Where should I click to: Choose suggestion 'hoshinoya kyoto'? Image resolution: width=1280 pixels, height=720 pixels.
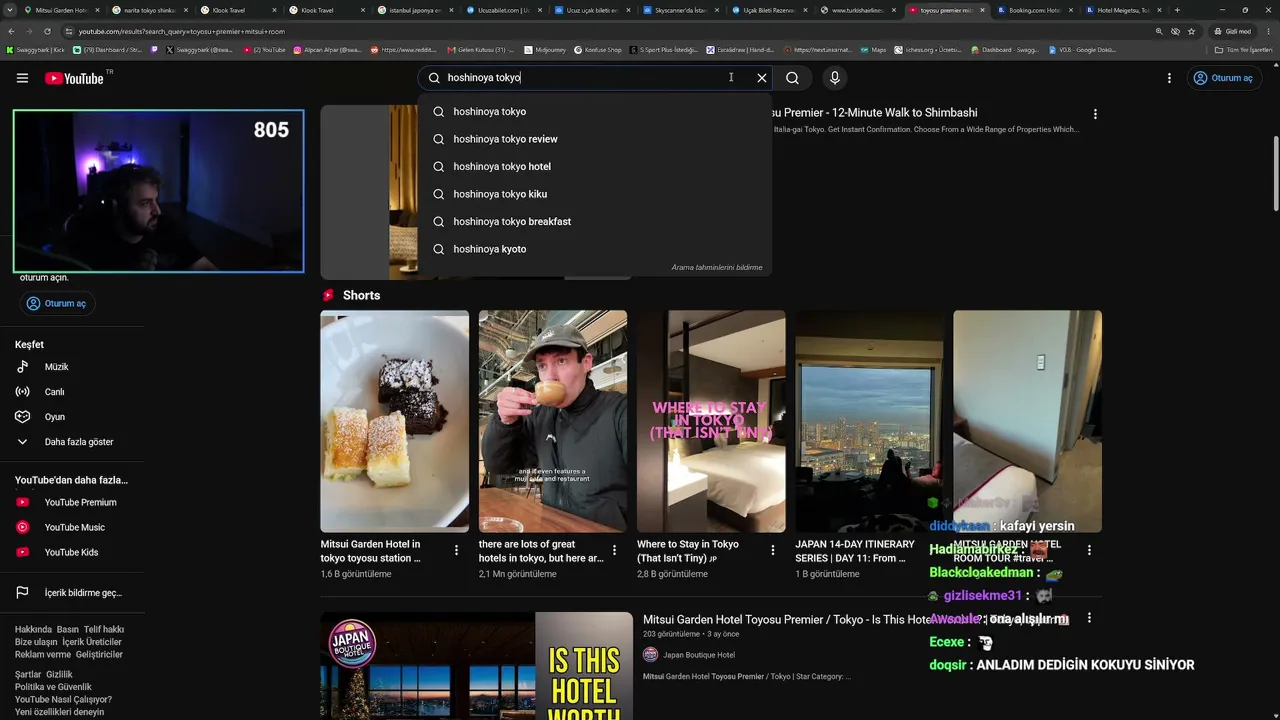tap(595, 249)
